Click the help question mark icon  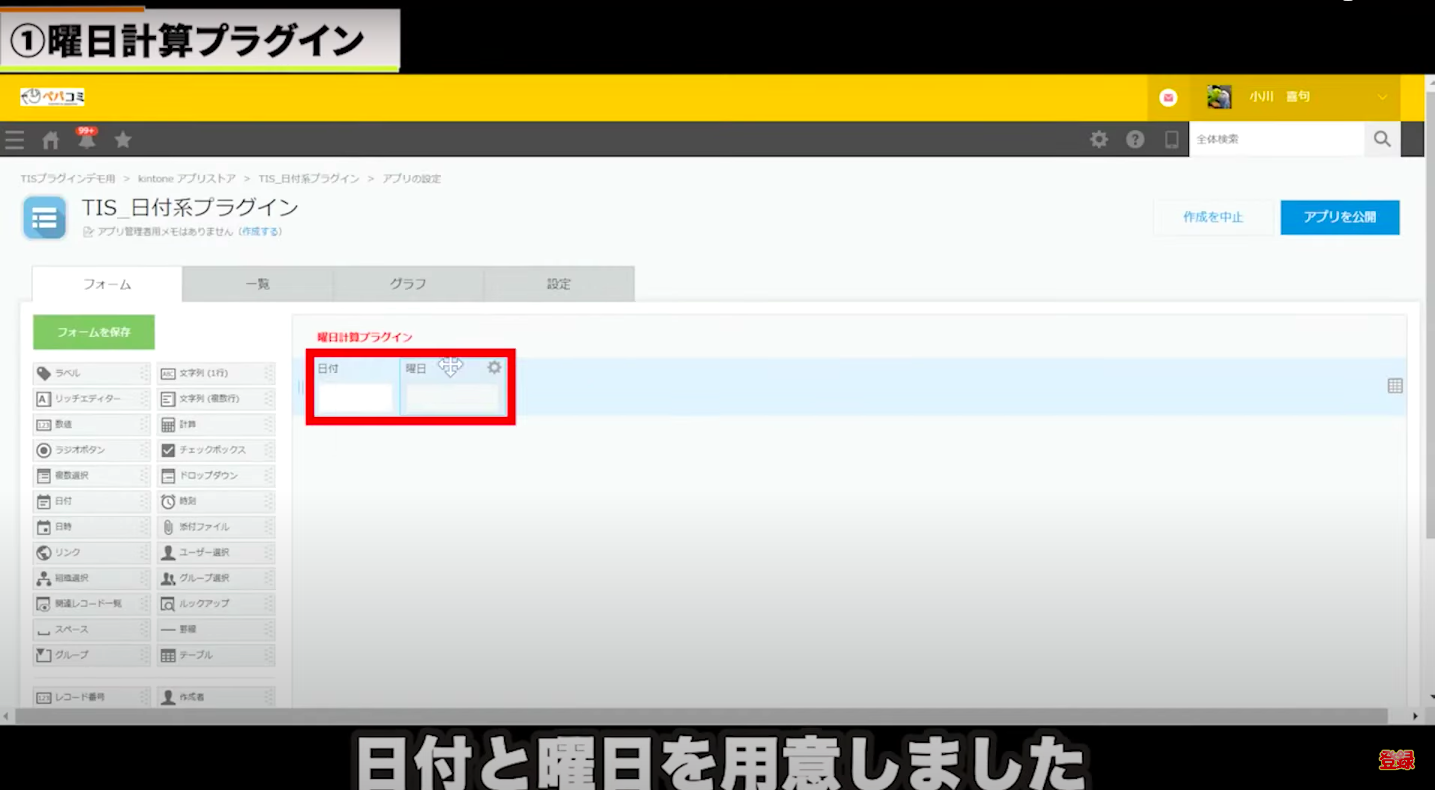pos(1135,140)
